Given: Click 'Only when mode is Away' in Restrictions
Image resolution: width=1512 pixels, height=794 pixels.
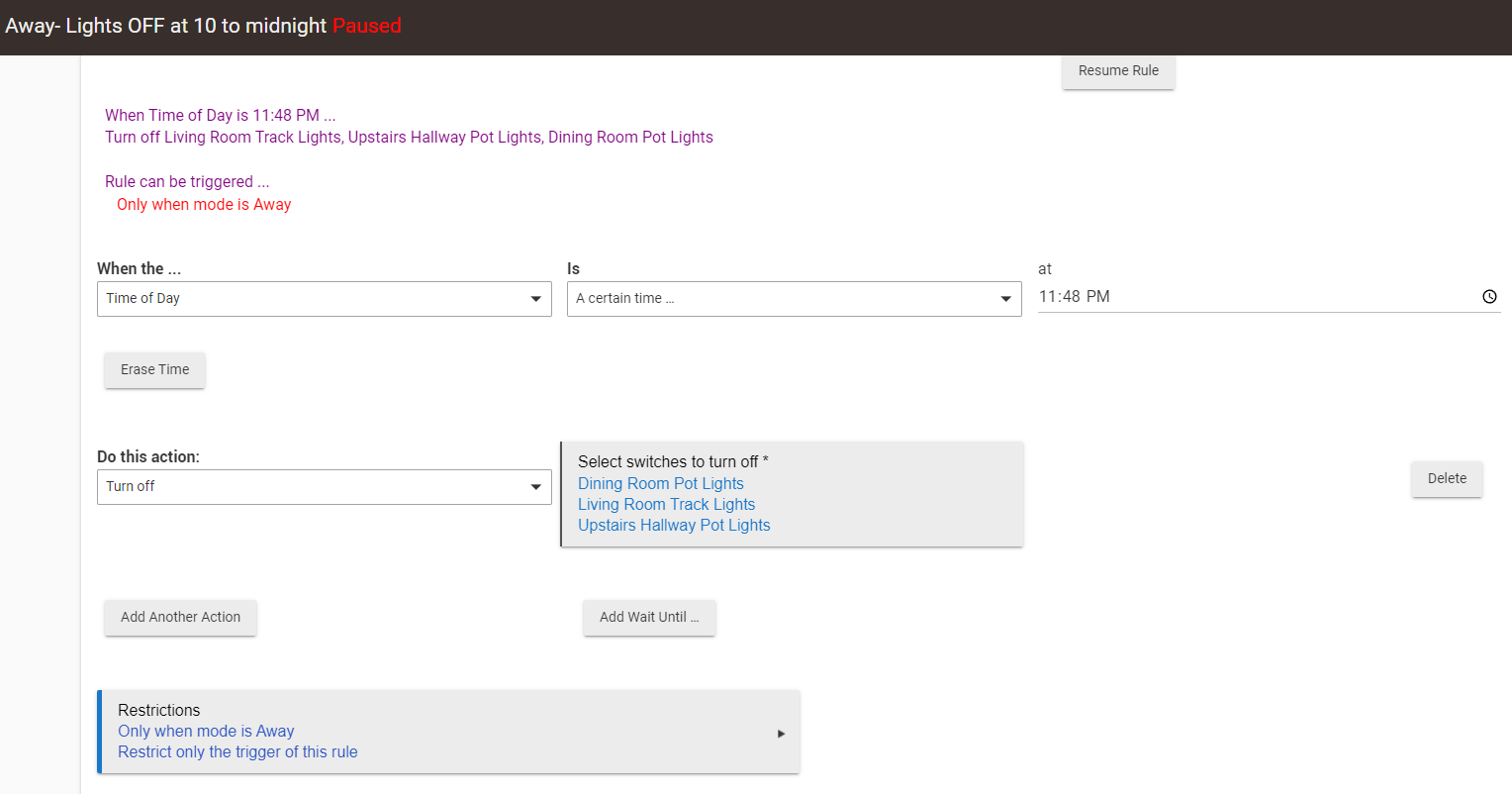Looking at the screenshot, I should coord(206,732).
